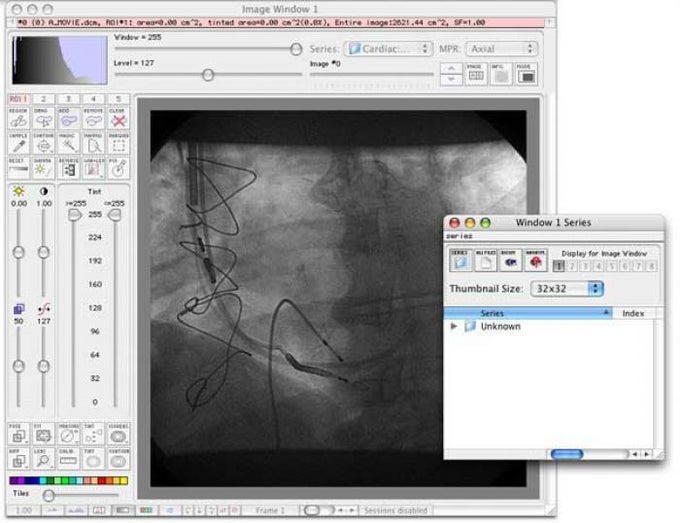Click the ALL FILES icon in Series window
This screenshot has width=680, height=523.
coord(486,260)
